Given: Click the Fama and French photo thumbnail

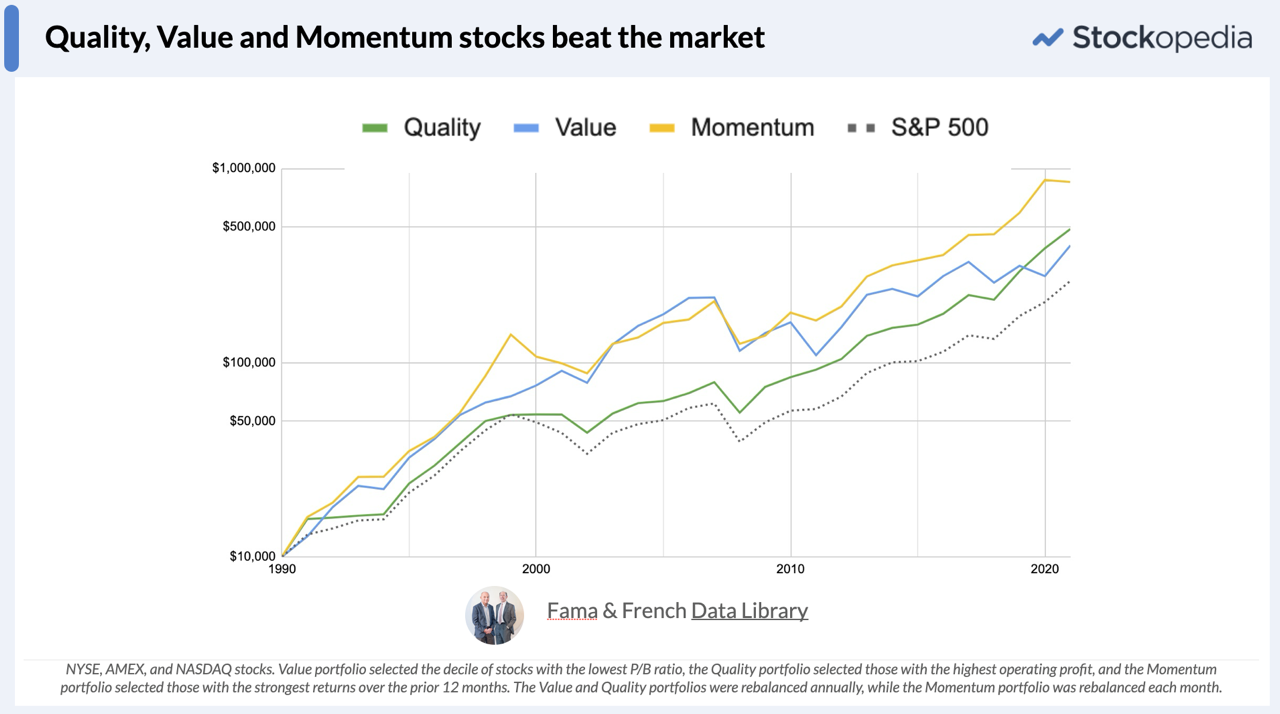Looking at the screenshot, I should point(495,614).
